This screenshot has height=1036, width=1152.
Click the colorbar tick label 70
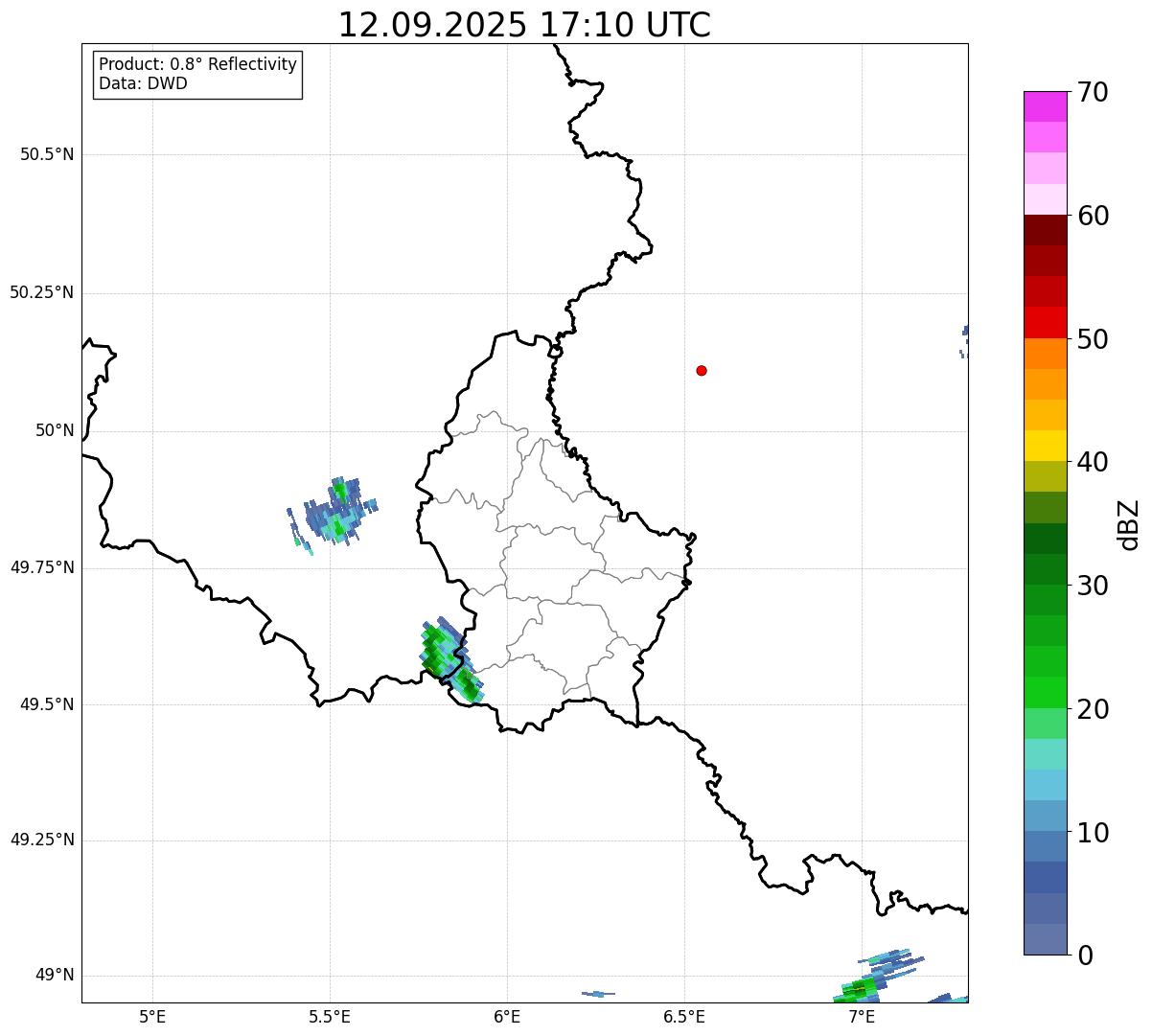pyautogui.click(x=1093, y=92)
